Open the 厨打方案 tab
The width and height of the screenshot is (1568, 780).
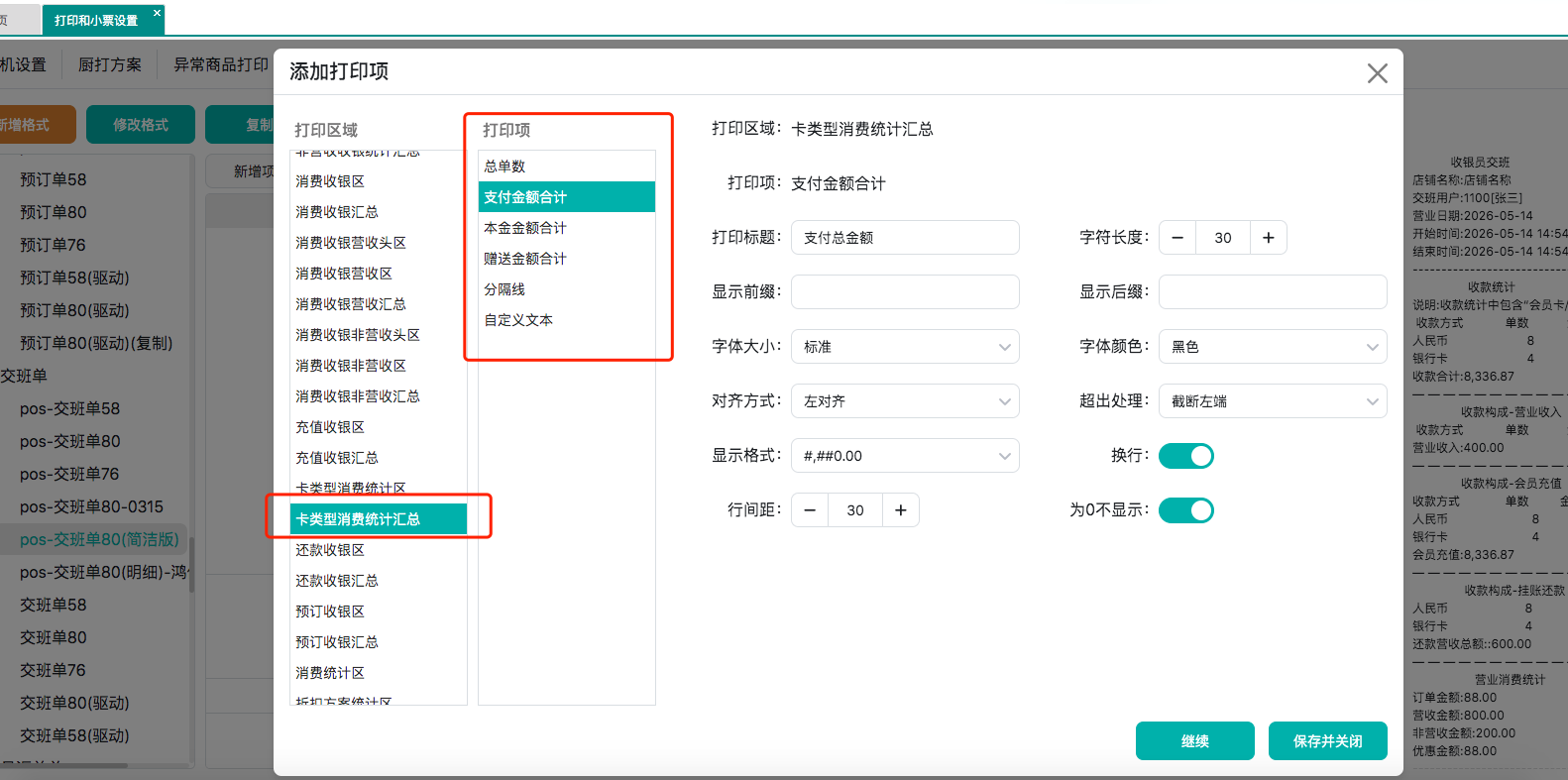click(x=110, y=64)
